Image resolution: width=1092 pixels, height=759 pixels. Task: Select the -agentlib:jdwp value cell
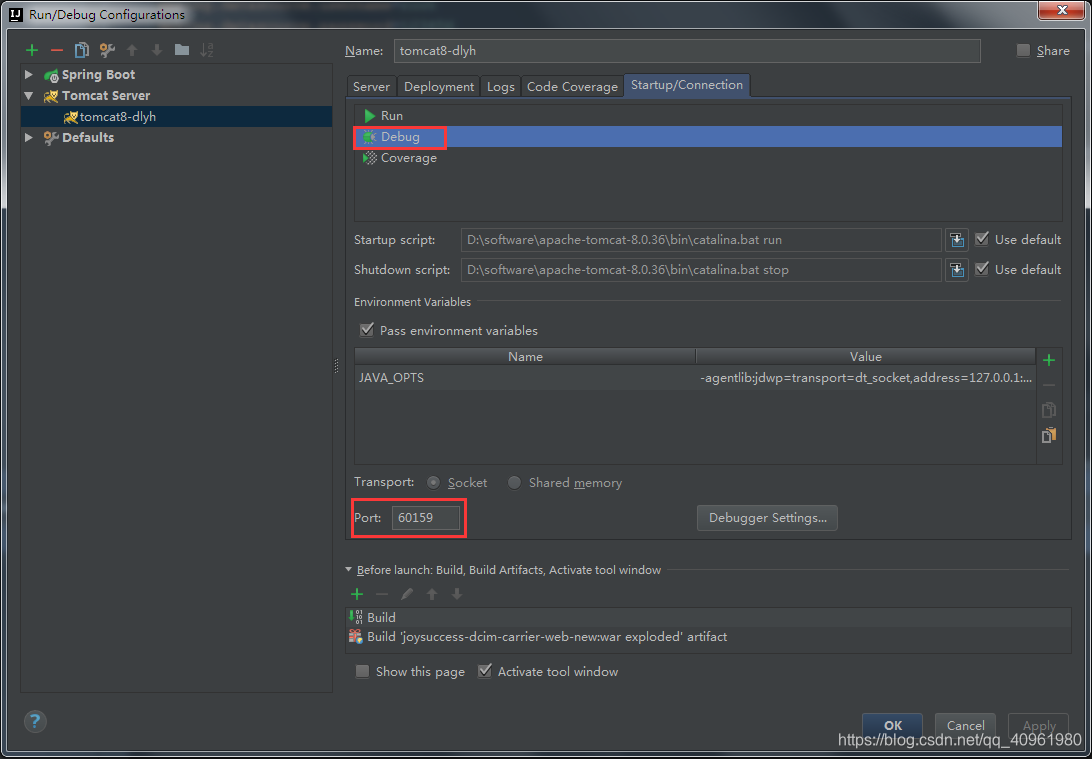click(866, 377)
